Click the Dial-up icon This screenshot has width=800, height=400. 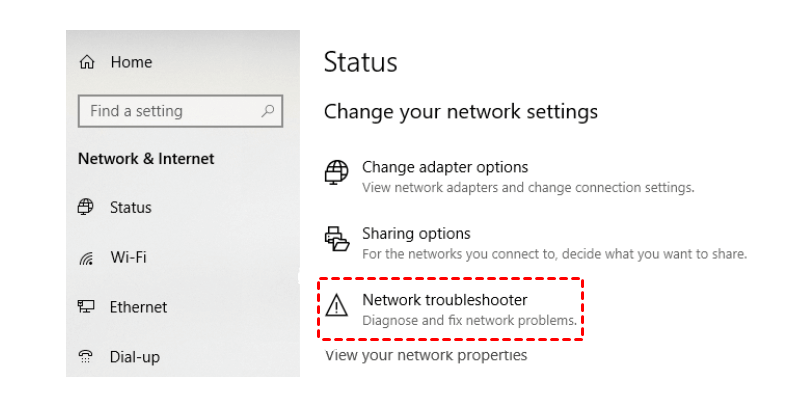pos(86,356)
